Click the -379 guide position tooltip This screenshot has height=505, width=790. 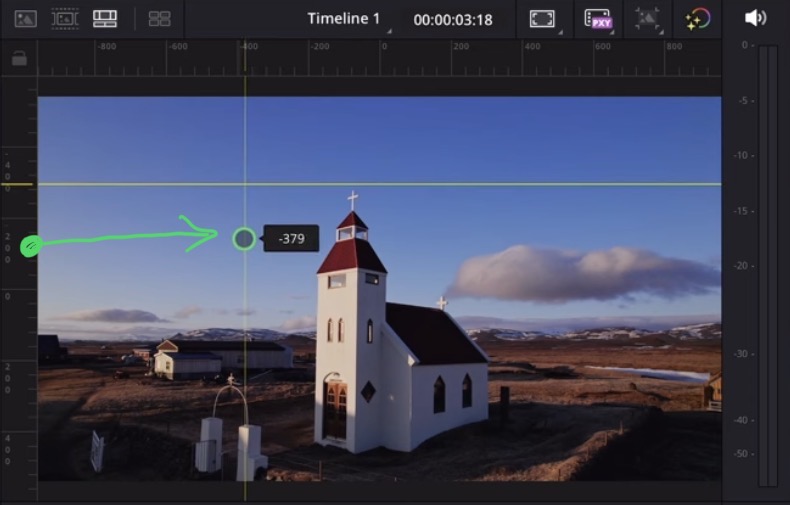pyautogui.click(x=291, y=239)
